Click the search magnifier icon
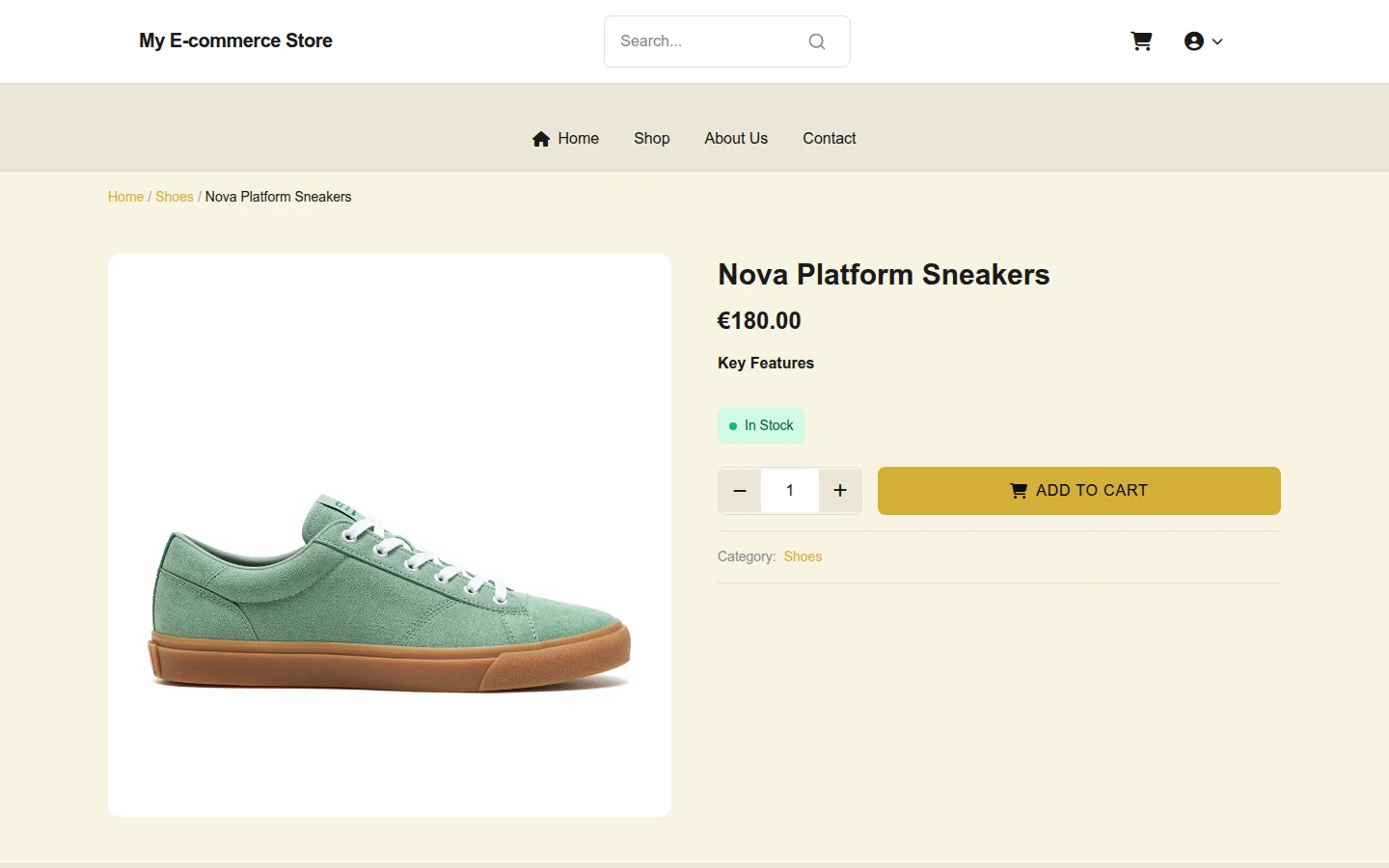Viewport: 1389px width, 868px height. [x=817, y=41]
